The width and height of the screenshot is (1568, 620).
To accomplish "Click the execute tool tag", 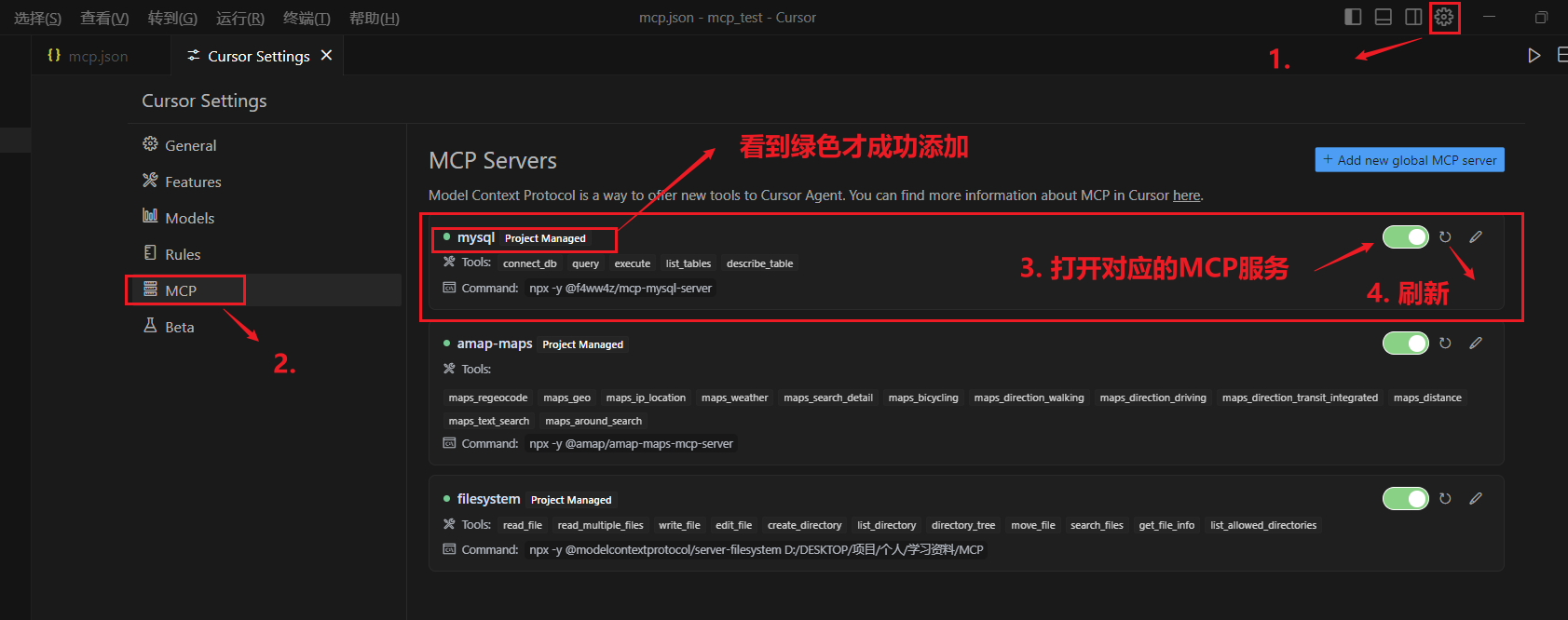I will (x=632, y=263).
